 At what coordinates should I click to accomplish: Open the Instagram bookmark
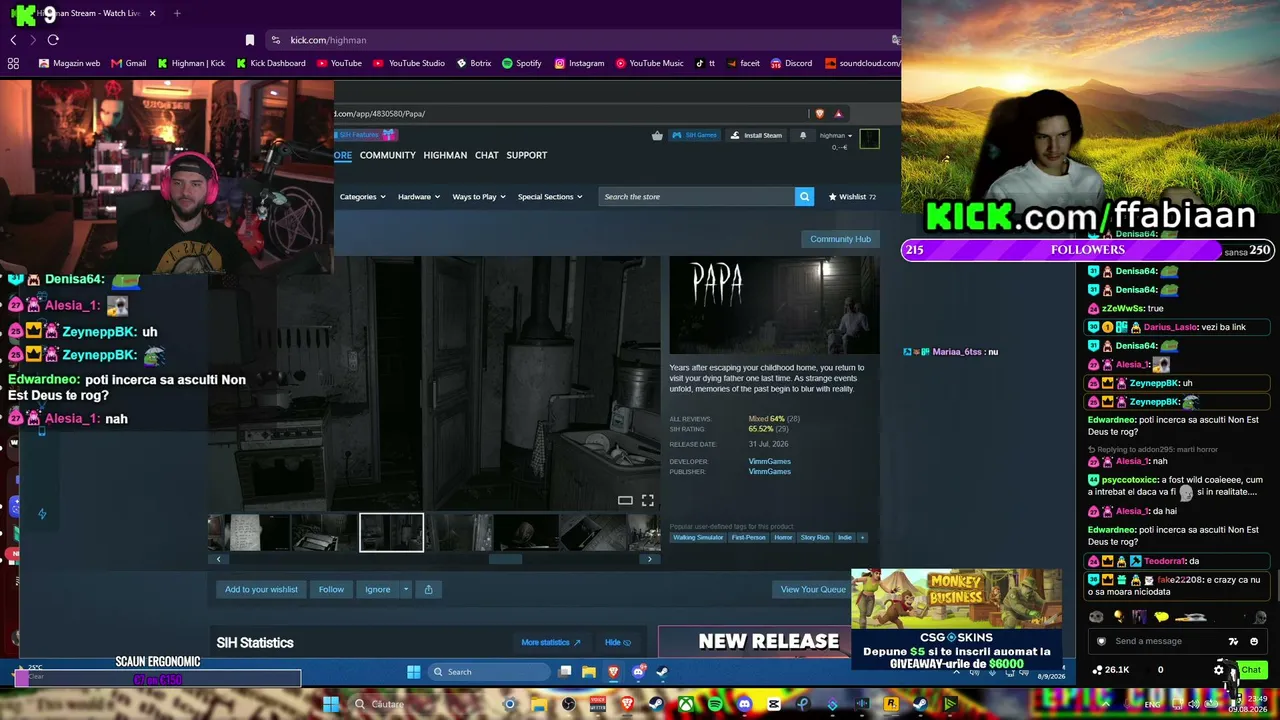point(580,63)
